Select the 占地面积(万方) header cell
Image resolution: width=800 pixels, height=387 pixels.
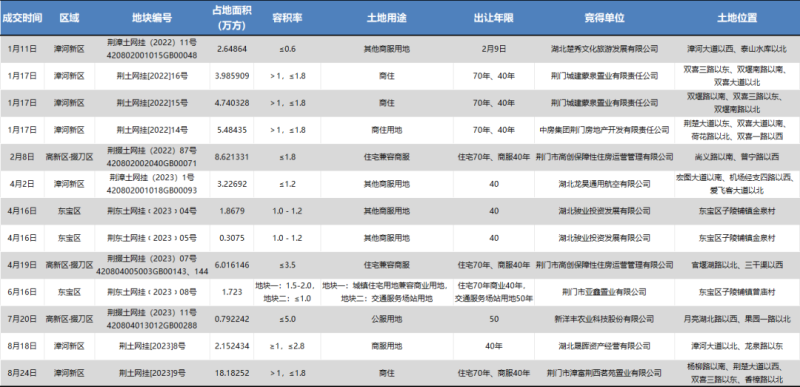(x=232, y=17)
